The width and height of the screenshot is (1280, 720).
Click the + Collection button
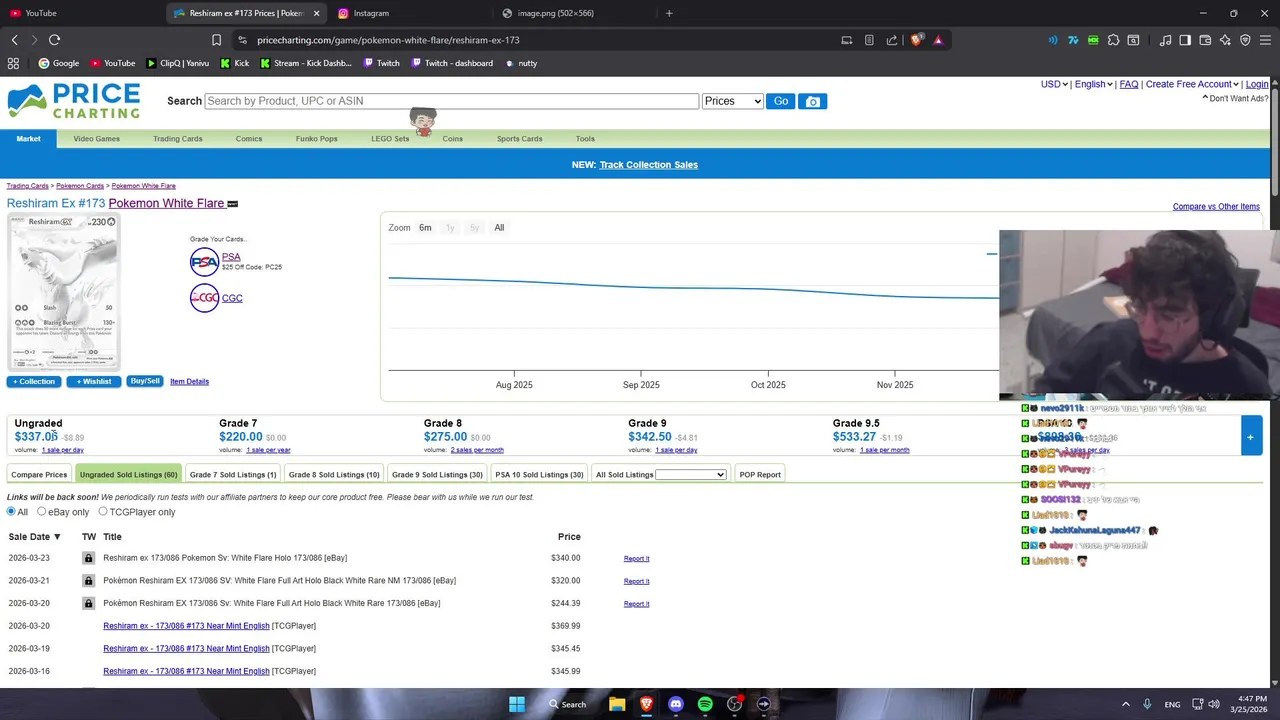point(34,381)
